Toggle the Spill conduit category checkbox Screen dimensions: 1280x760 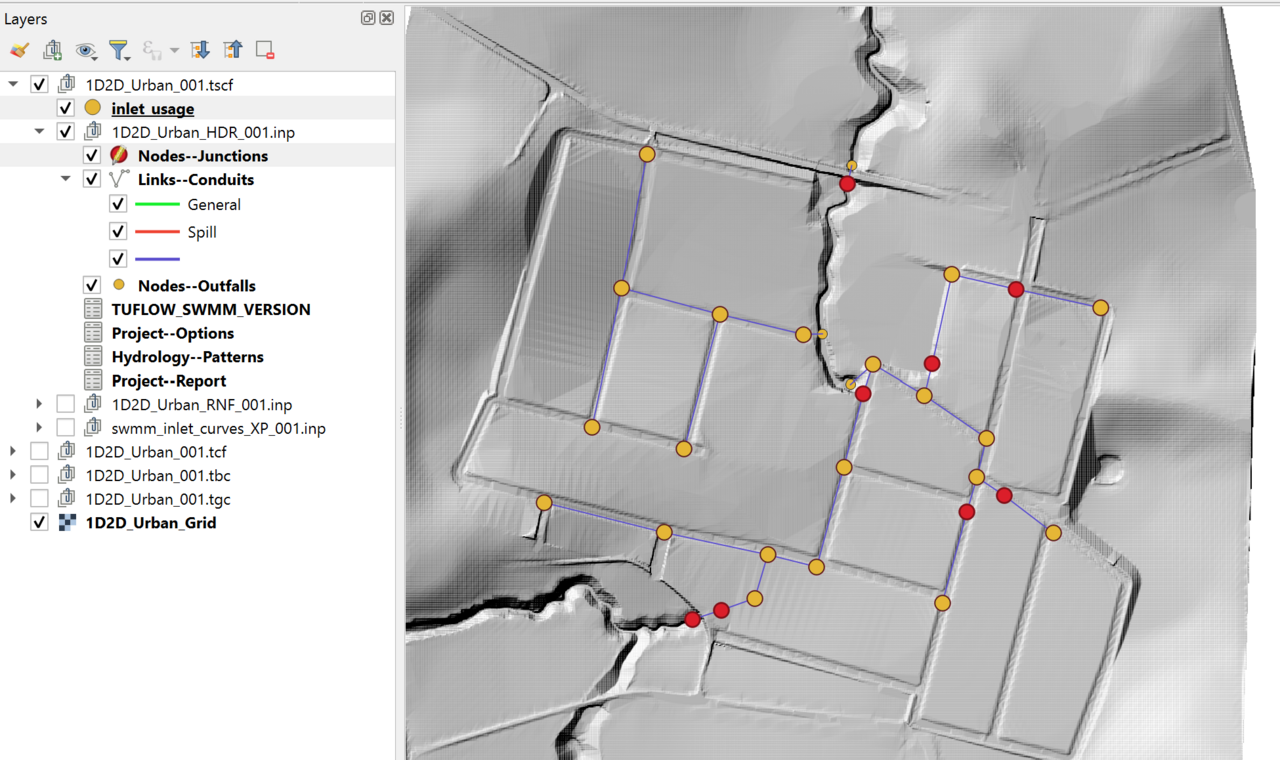click(x=118, y=232)
